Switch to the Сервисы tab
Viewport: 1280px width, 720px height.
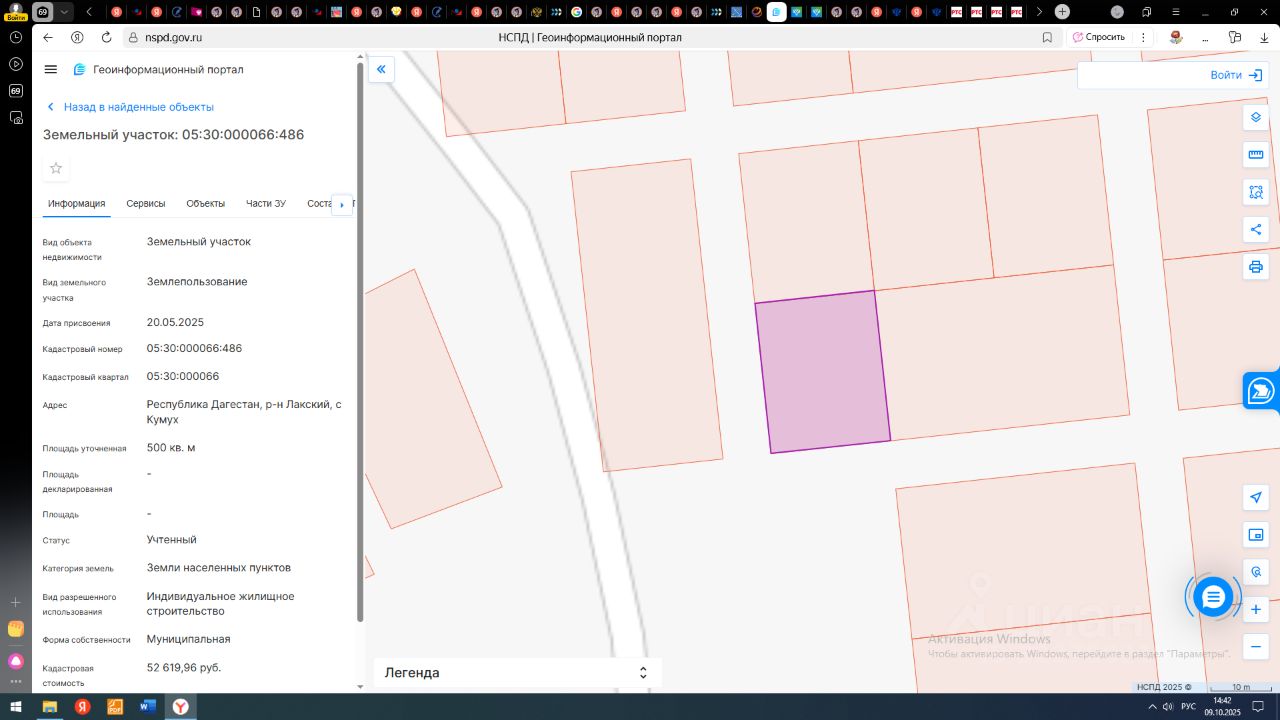pyautogui.click(x=146, y=204)
